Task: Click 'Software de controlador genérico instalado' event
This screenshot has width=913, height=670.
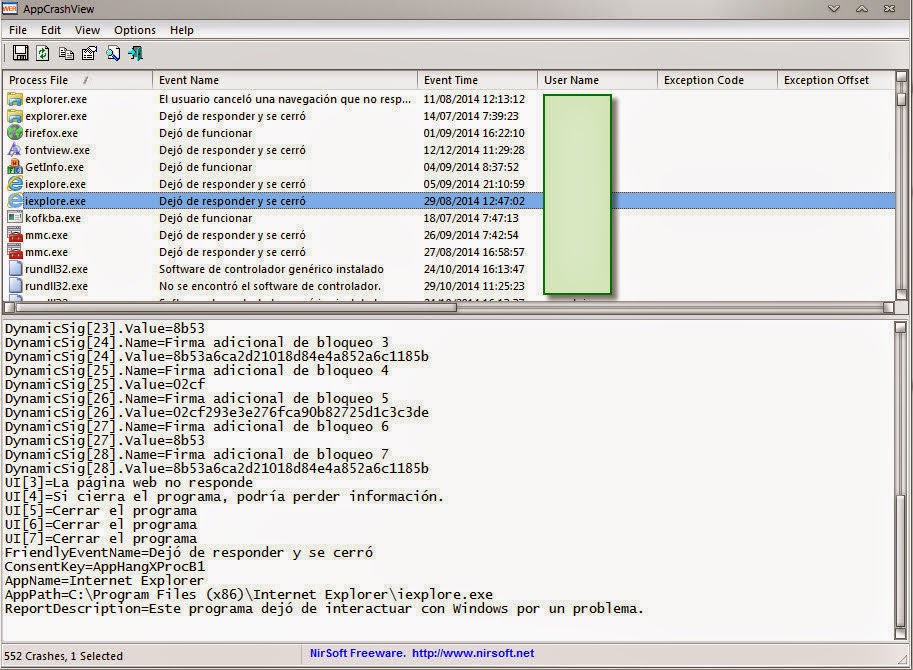Action: [x=271, y=269]
